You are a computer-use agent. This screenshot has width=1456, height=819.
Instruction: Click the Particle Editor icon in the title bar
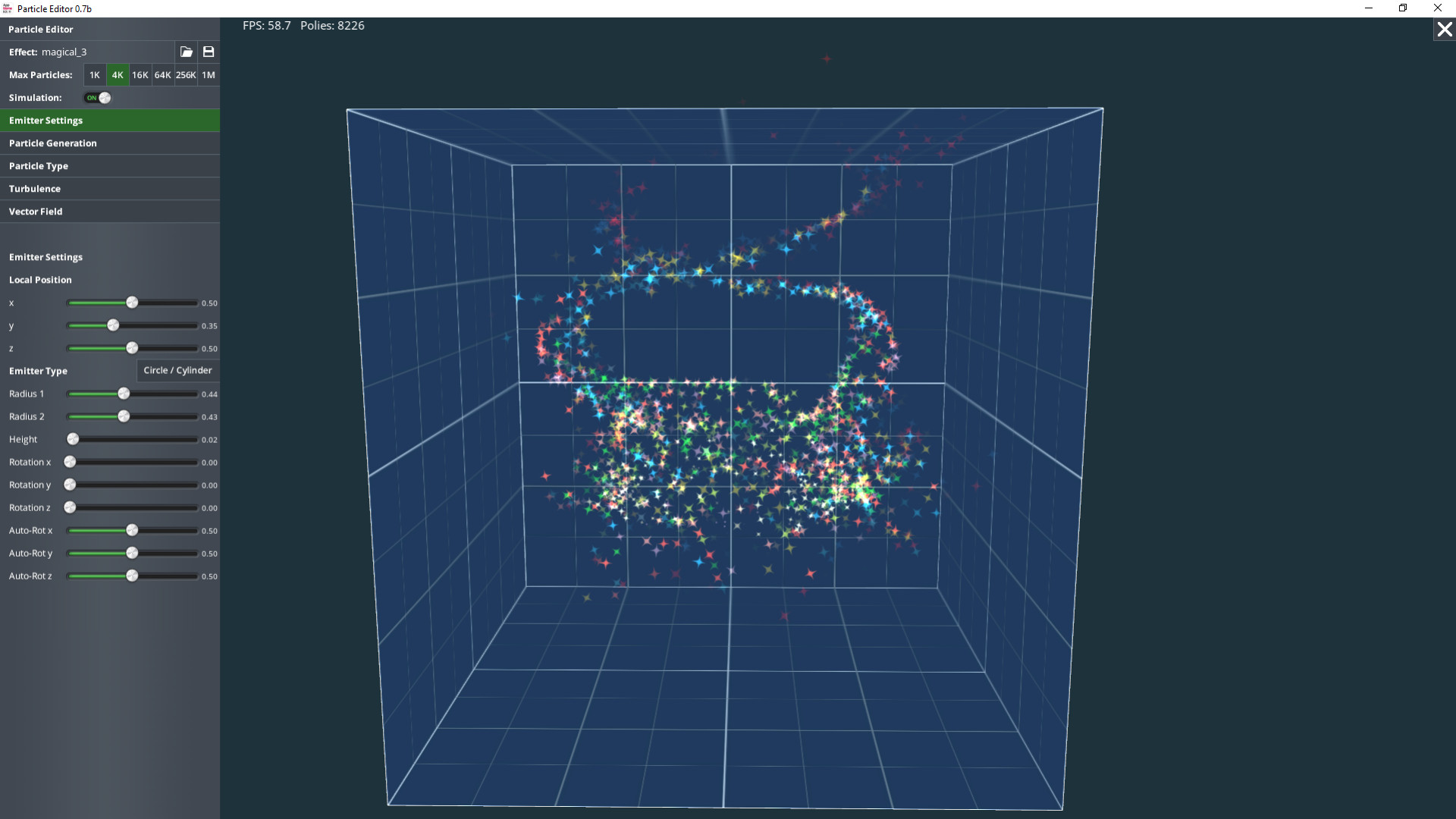7,8
